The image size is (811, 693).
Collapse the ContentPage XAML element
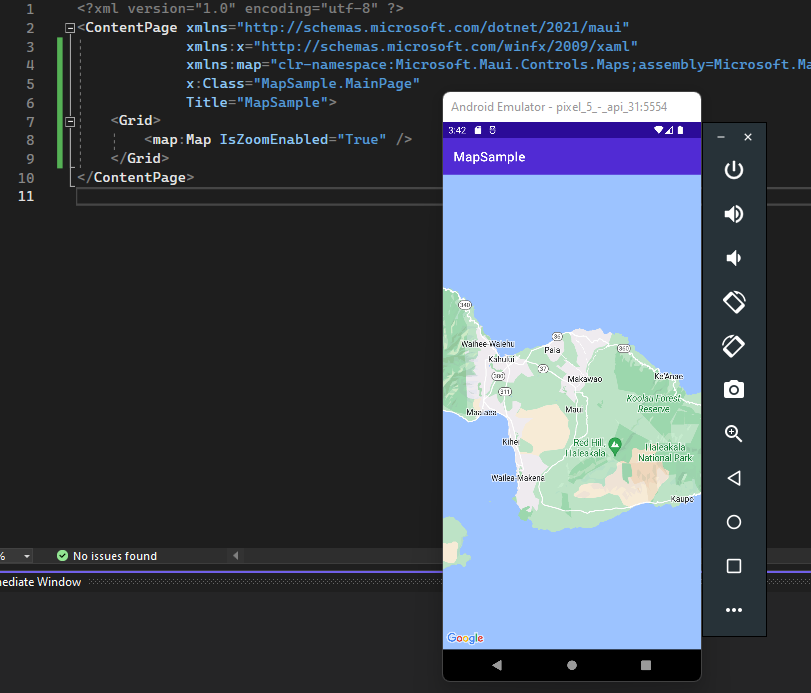[68, 27]
